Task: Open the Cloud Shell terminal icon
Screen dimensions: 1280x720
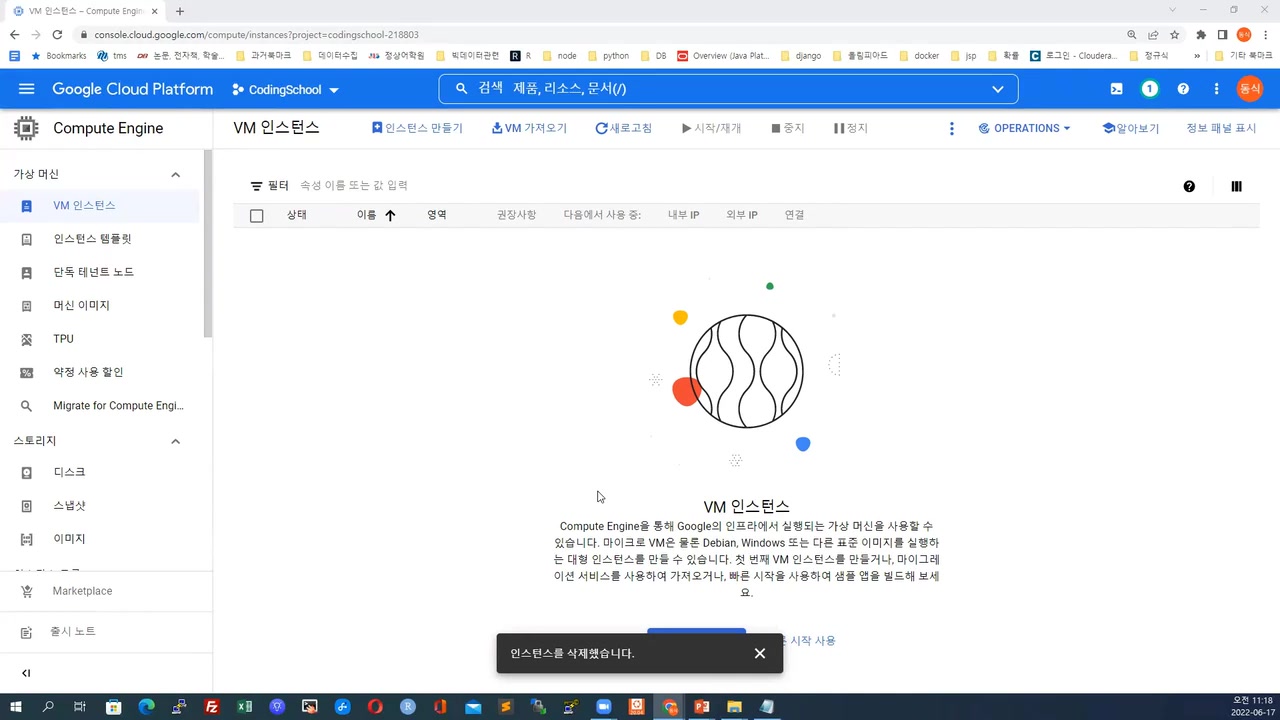Action: 1116,89
